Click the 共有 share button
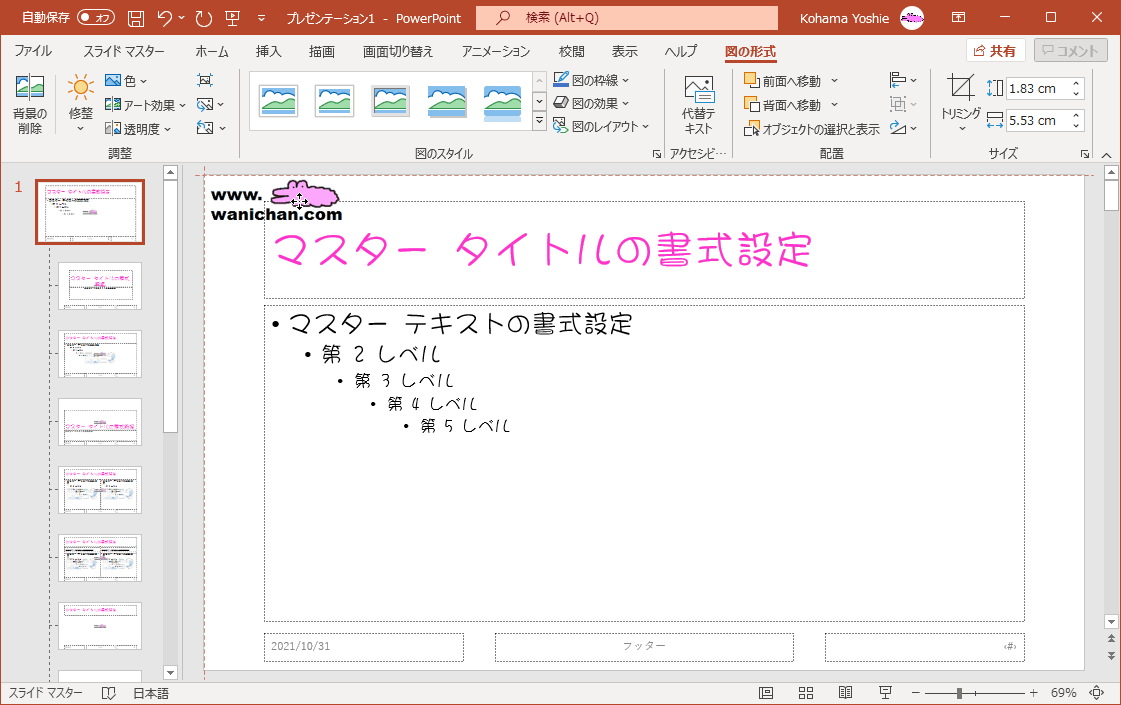Viewport: 1121px width, 705px height. pyautogui.click(x=995, y=51)
